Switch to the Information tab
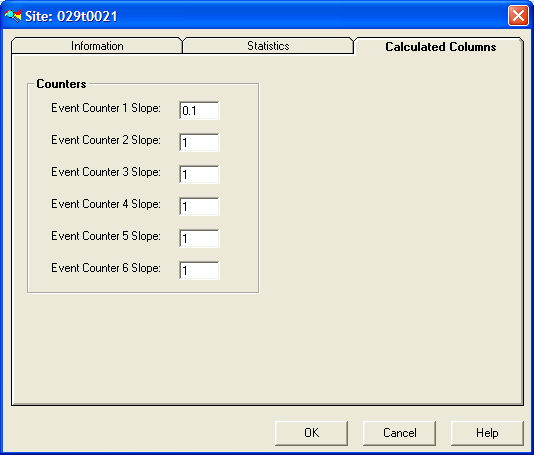Screen dimensions: 534x455 (x=97, y=46)
